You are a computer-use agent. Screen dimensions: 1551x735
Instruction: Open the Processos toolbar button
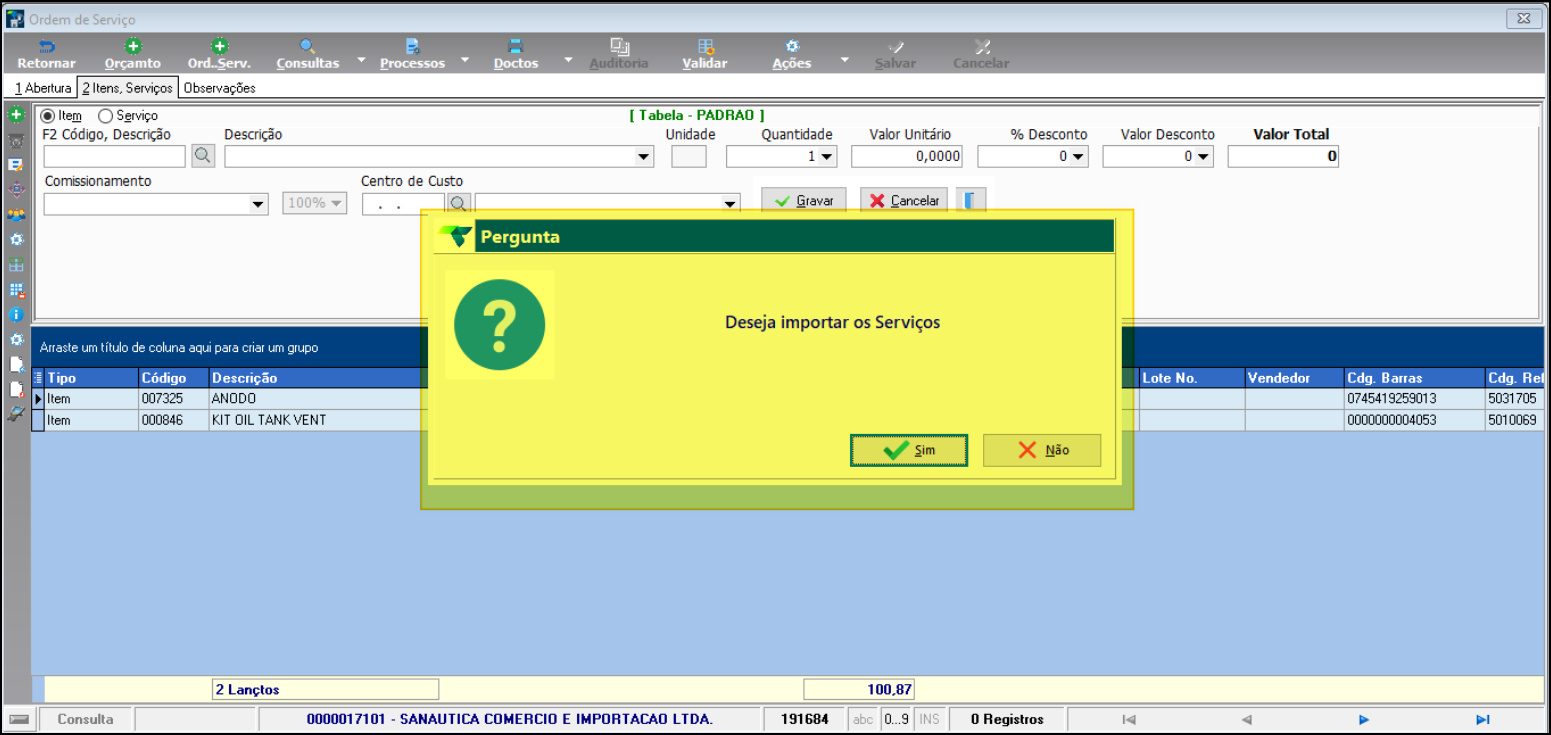412,54
